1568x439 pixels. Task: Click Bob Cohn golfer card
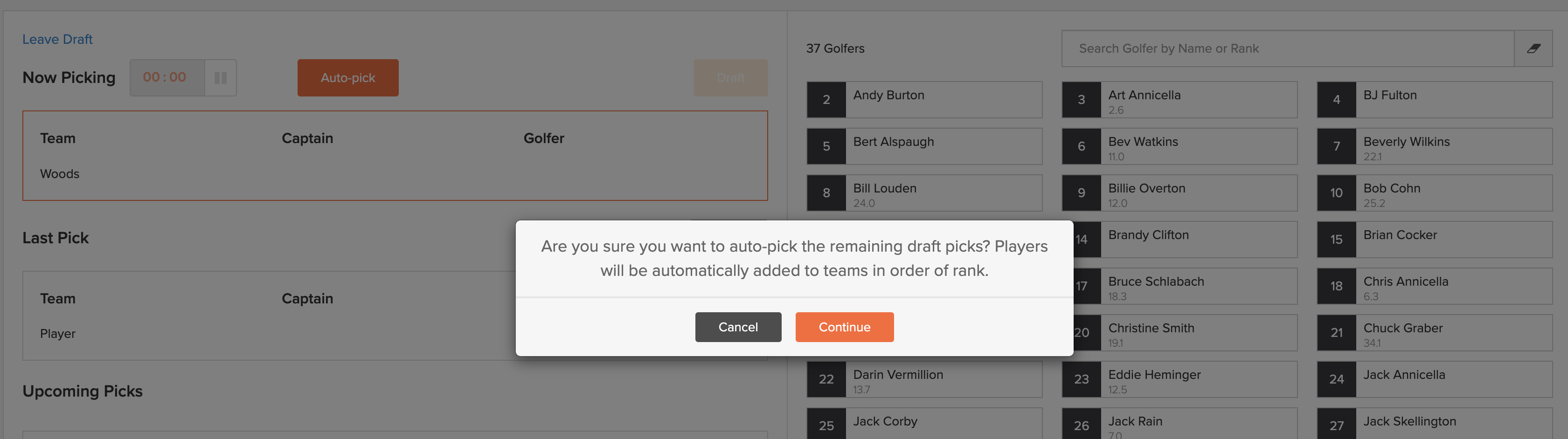pyautogui.click(x=1434, y=193)
